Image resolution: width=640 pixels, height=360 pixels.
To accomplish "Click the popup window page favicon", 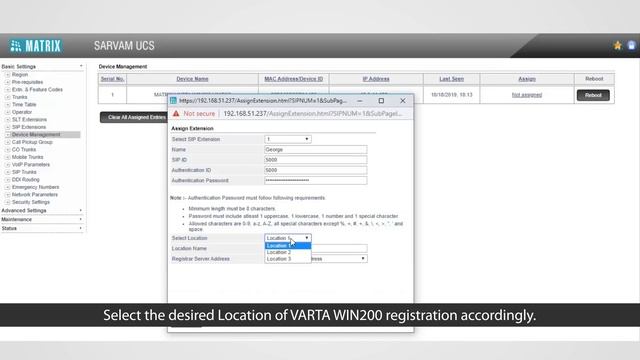I will point(173,100).
